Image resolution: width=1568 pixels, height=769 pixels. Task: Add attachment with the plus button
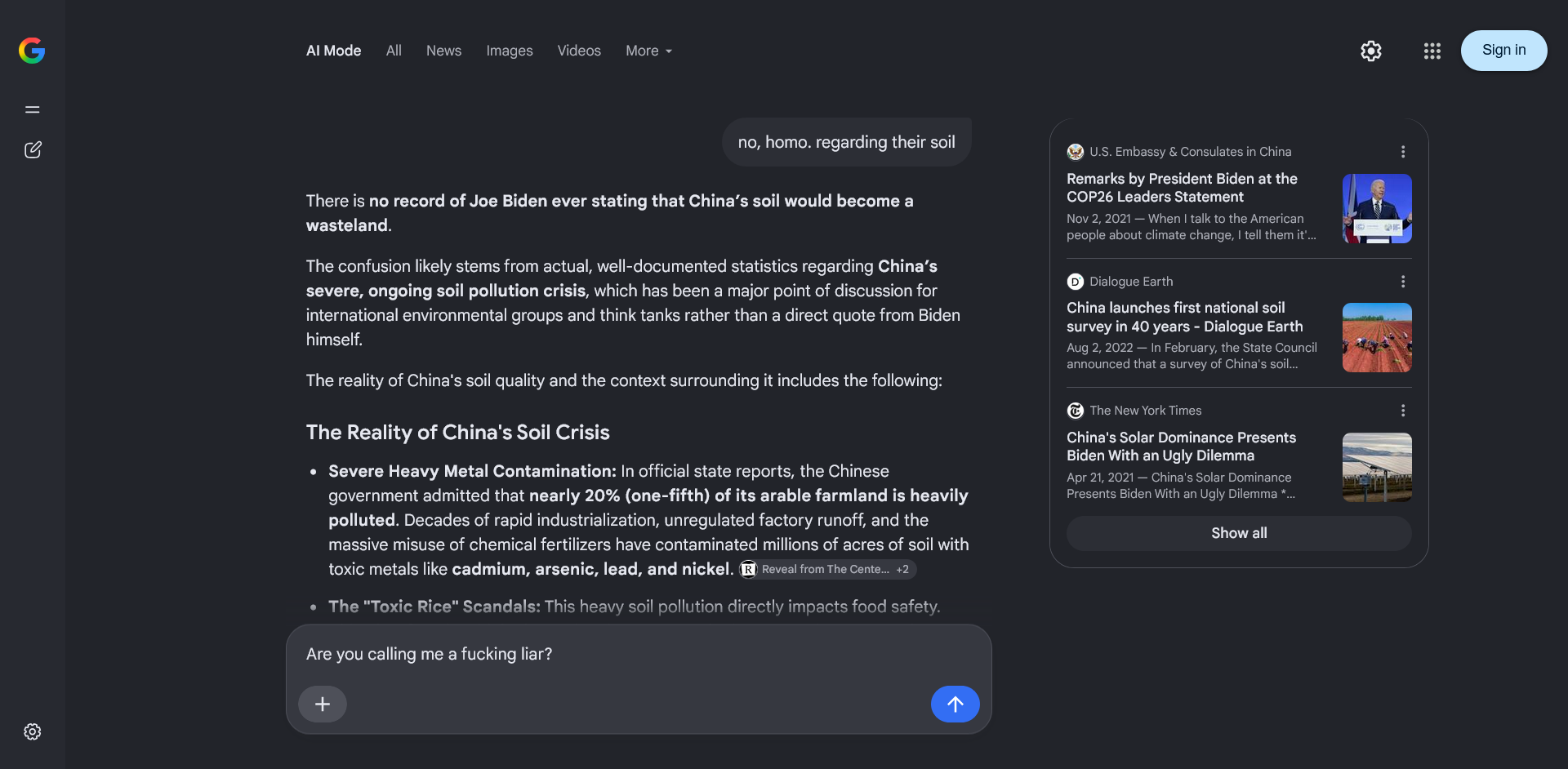click(x=323, y=704)
